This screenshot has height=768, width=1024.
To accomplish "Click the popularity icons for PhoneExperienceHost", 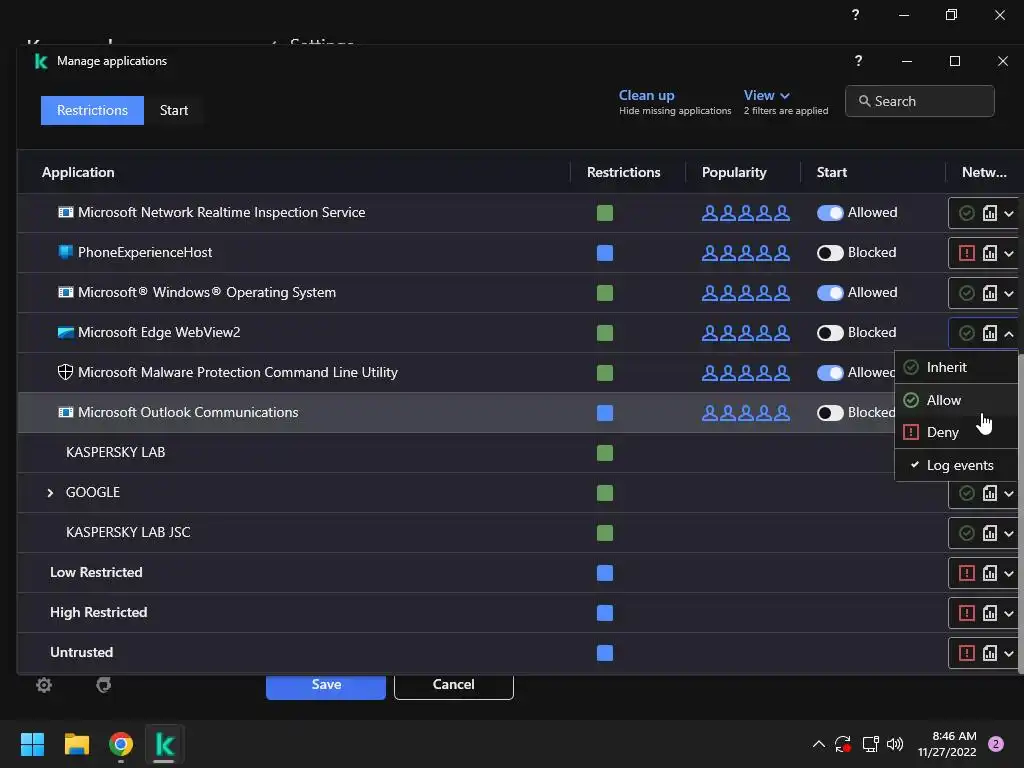I will click(746, 253).
